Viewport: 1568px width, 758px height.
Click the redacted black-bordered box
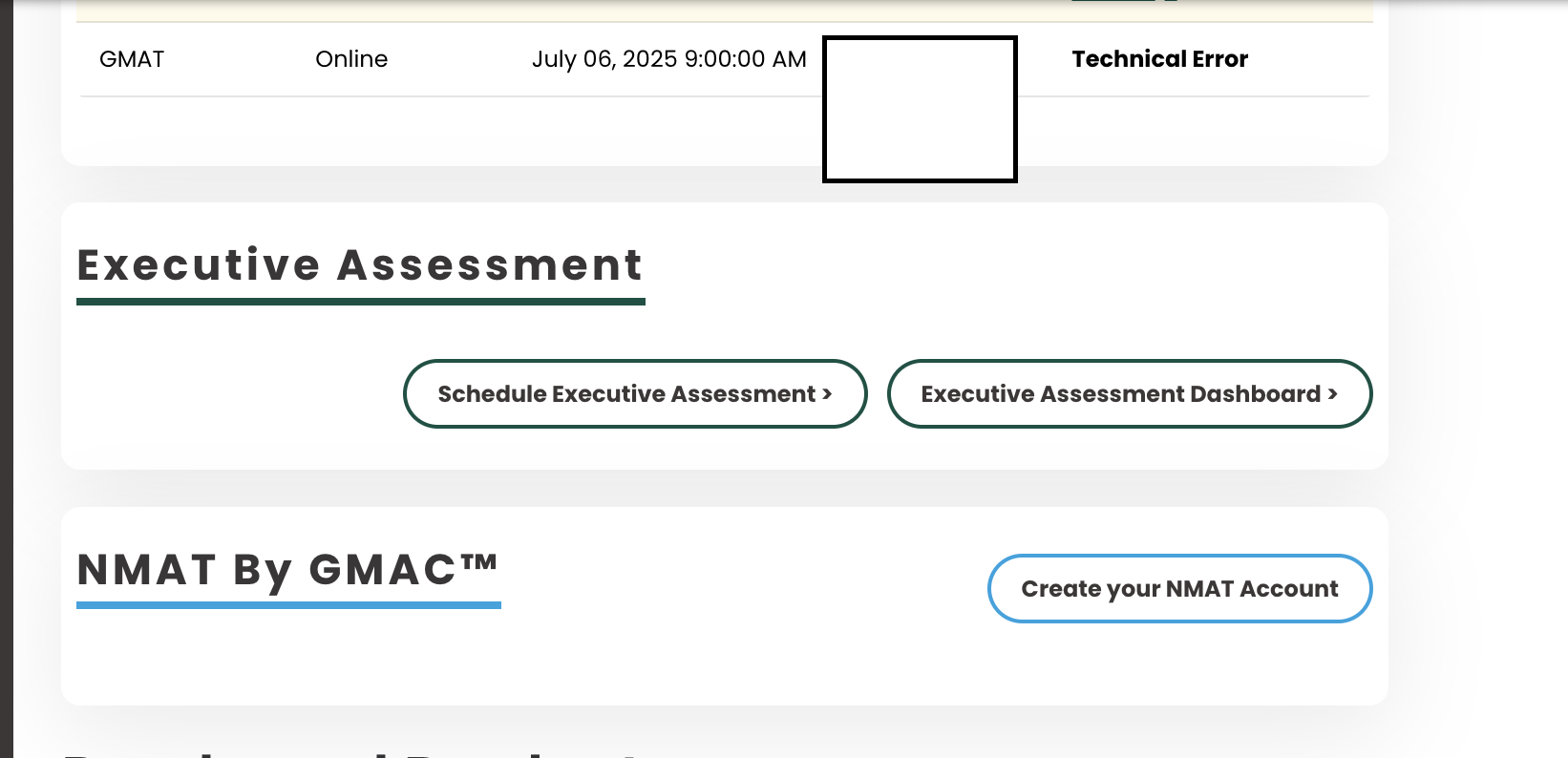click(x=920, y=109)
